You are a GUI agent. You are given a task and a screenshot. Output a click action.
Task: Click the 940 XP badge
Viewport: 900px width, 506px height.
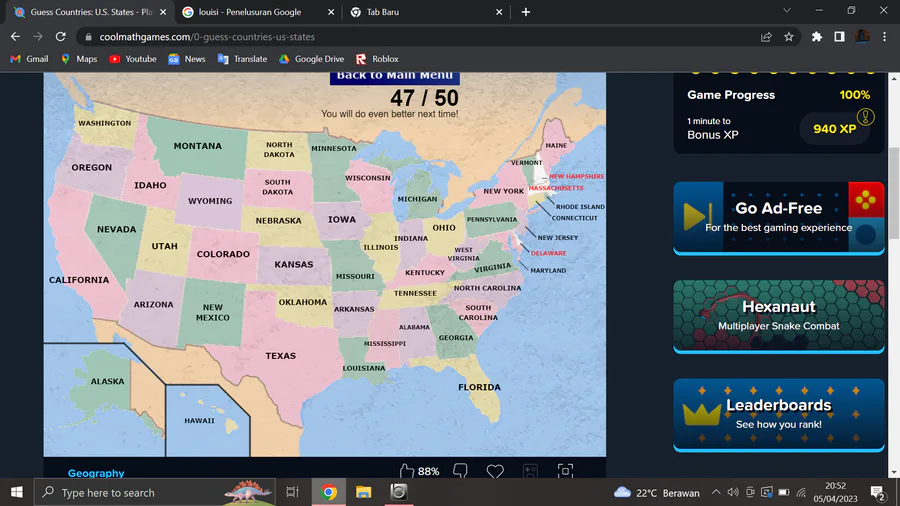pyautogui.click(x=834, y=129)
